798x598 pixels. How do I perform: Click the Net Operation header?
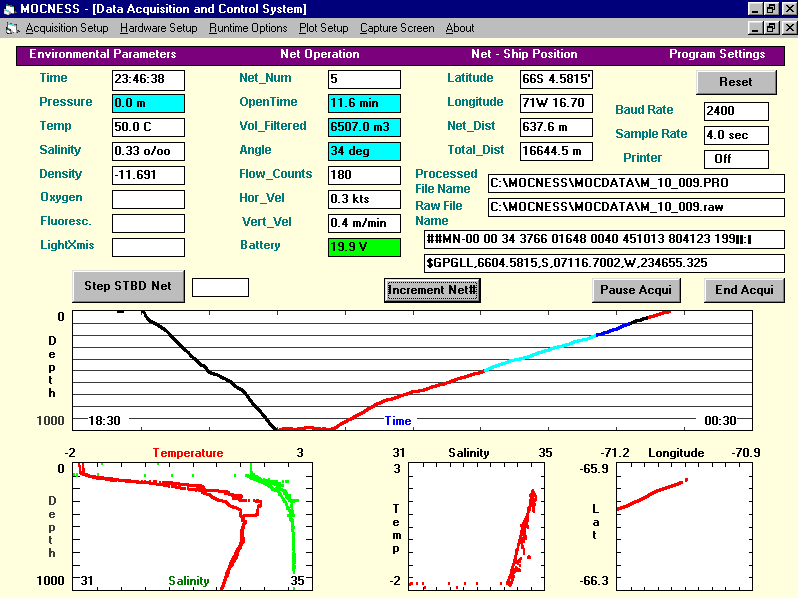[320, 54]
